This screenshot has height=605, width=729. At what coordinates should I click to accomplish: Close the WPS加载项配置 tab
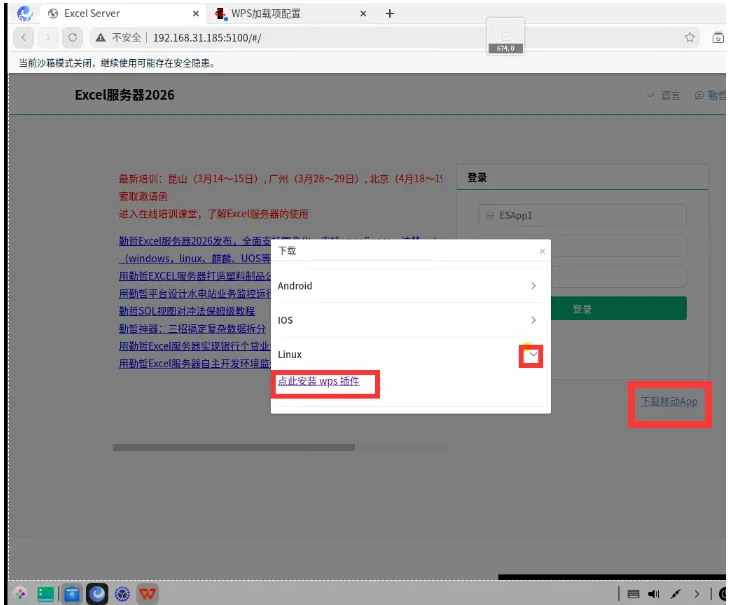tap(363, 13)
